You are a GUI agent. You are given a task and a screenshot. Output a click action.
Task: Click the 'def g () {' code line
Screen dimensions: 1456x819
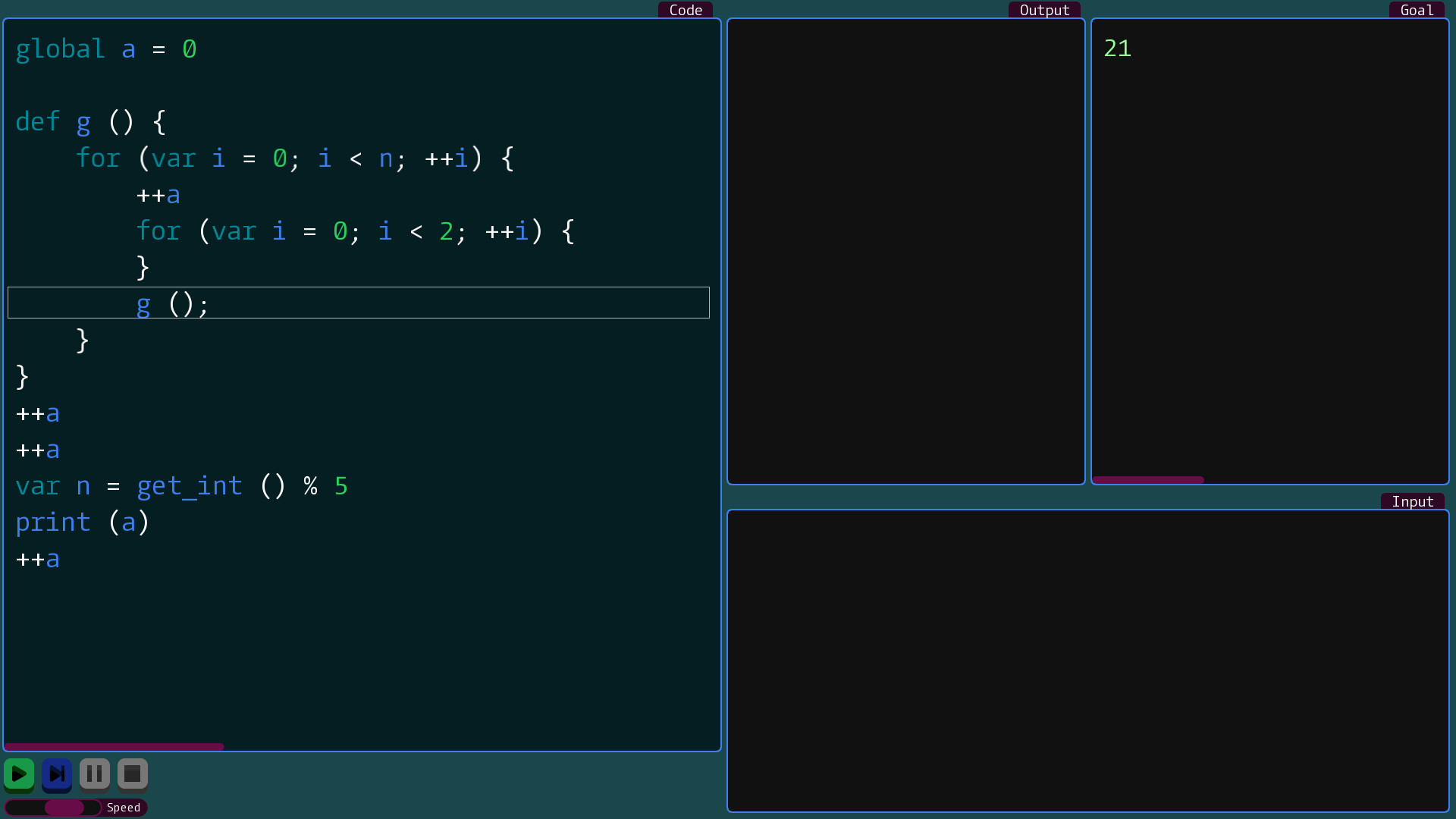click(x=91, y=122)
